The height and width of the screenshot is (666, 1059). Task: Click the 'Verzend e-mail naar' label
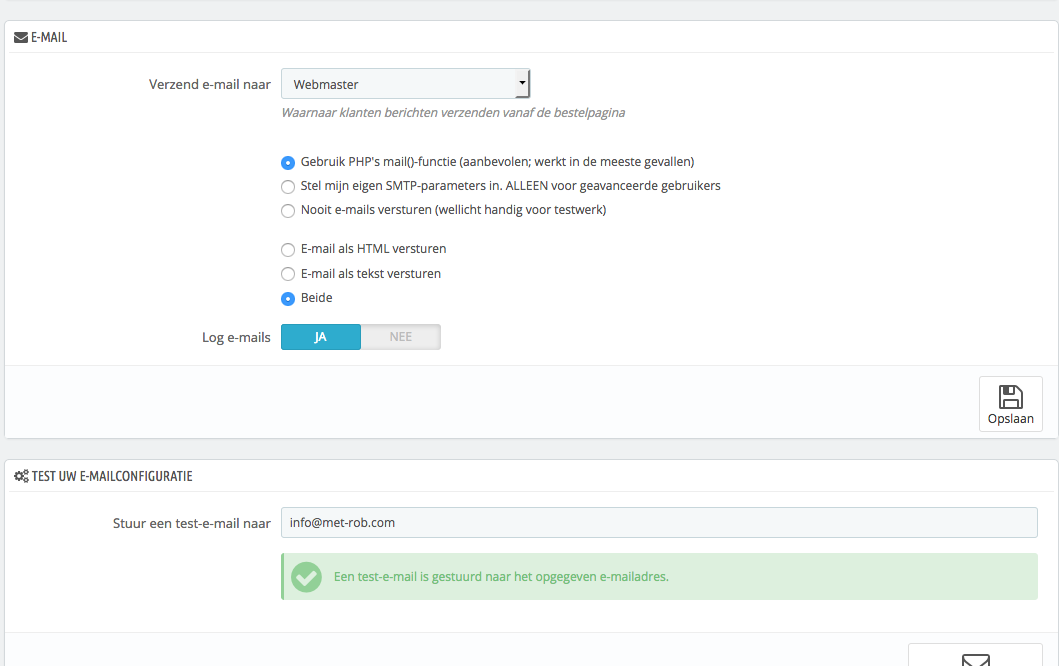click(209, 84)
